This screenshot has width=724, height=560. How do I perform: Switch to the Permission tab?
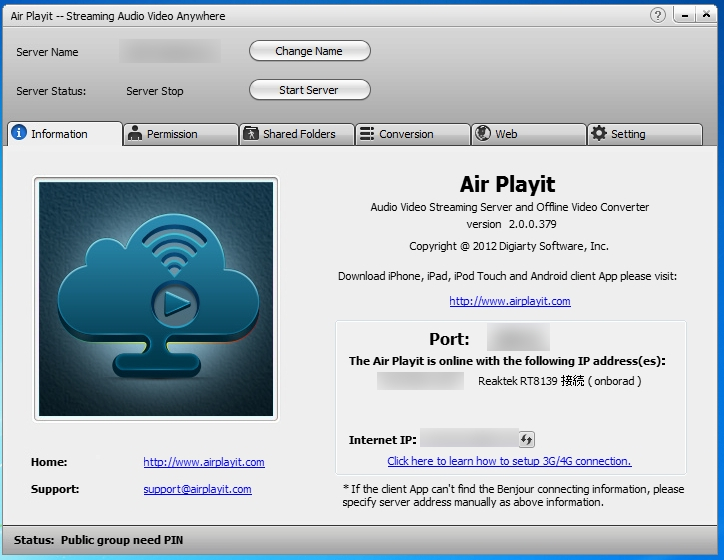pyautogui.click(x=181, y=134)
